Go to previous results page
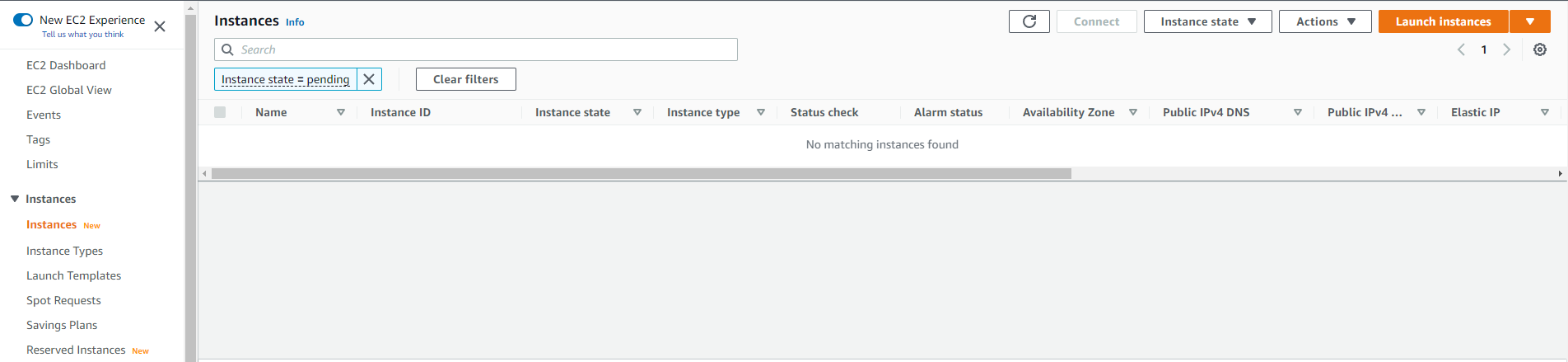Screen dimensions: 1568x362 click(x=1461, y=49)
